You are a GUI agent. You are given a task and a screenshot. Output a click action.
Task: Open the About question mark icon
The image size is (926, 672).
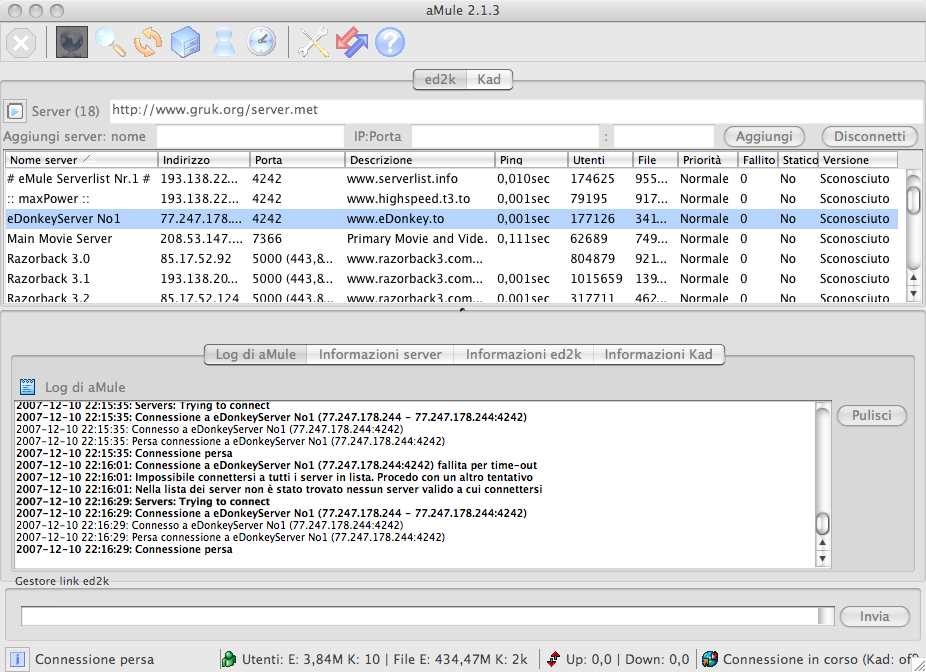pos(390,43)
